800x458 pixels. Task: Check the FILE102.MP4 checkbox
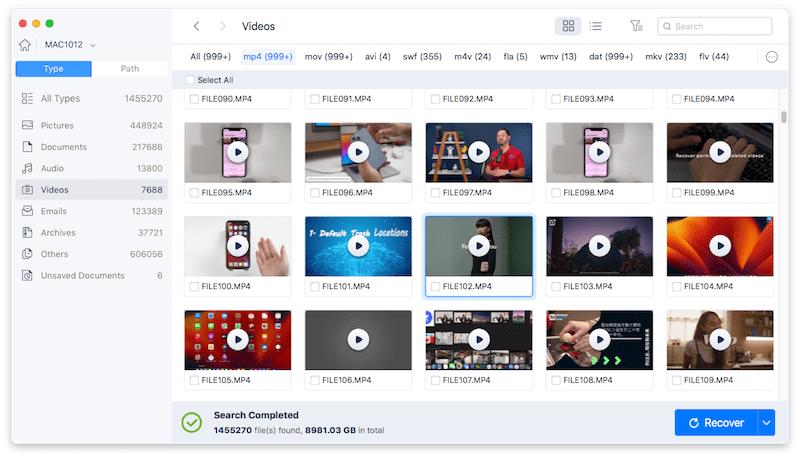(435, 287)
